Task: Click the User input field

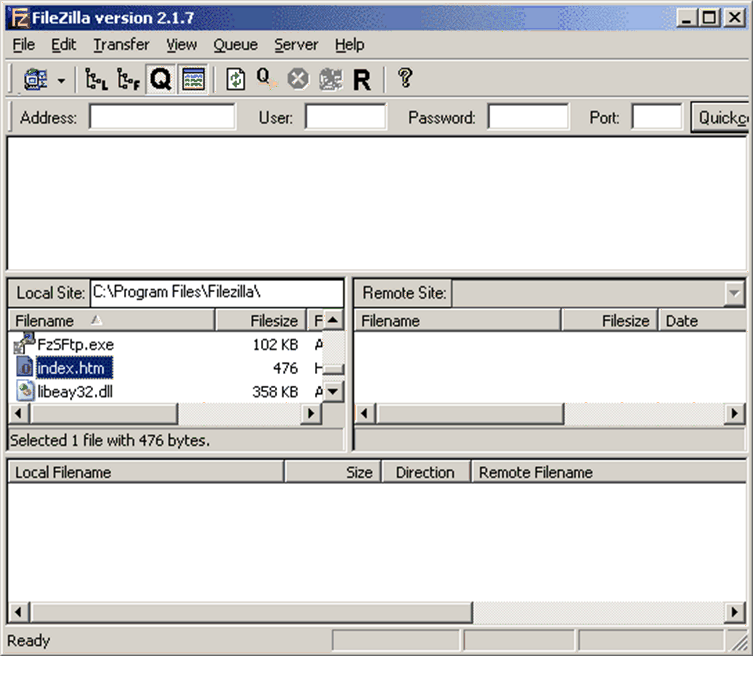Action: pyautogui.click(x=345, y=117)
